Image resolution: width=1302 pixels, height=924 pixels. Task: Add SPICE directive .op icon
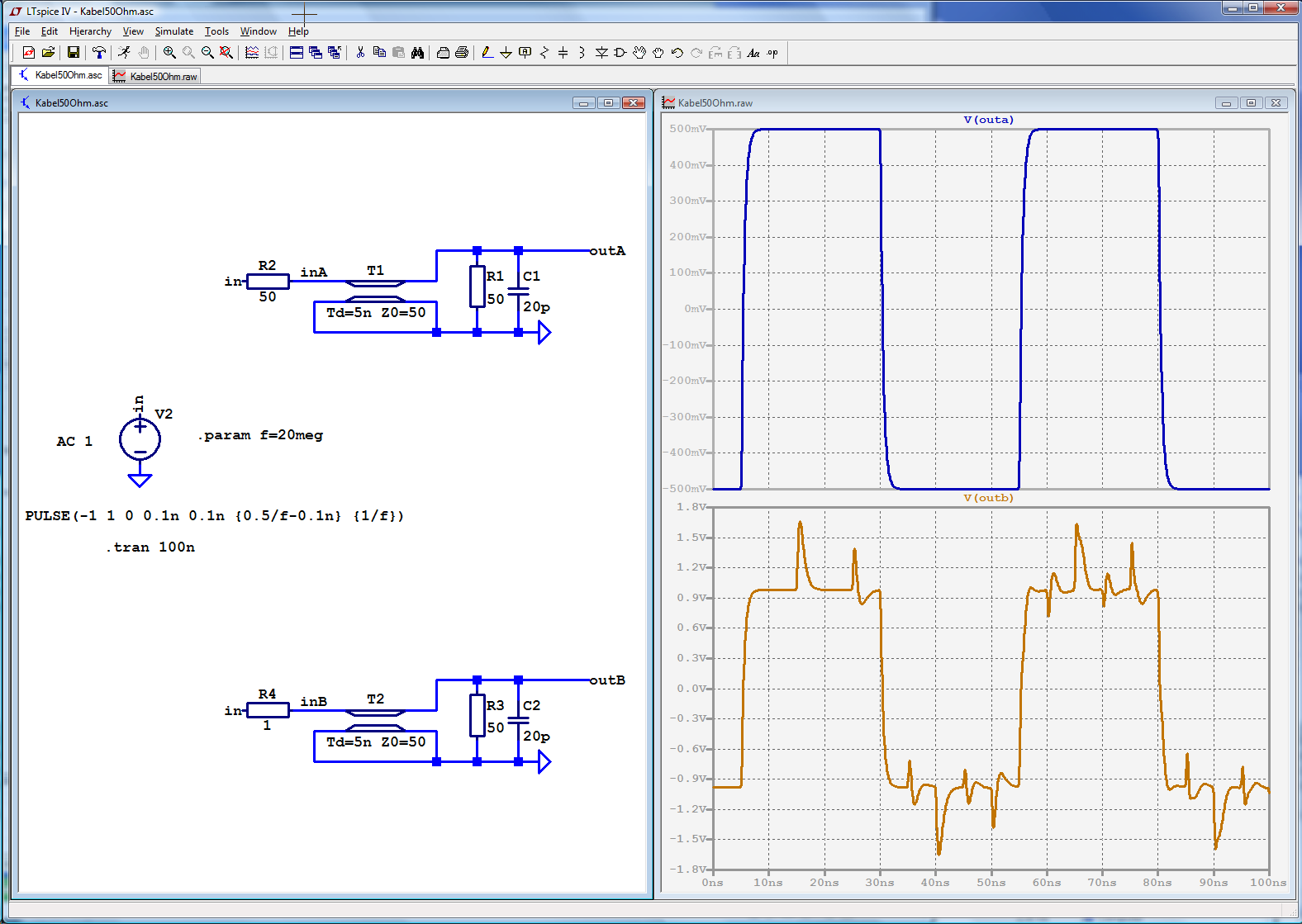point(772,53)
